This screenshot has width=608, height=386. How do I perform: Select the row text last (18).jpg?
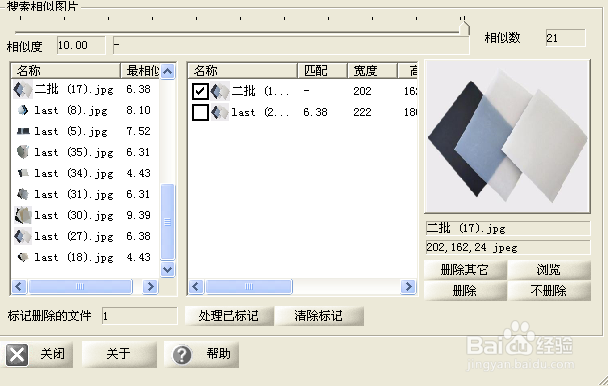(x=74, y=257)
